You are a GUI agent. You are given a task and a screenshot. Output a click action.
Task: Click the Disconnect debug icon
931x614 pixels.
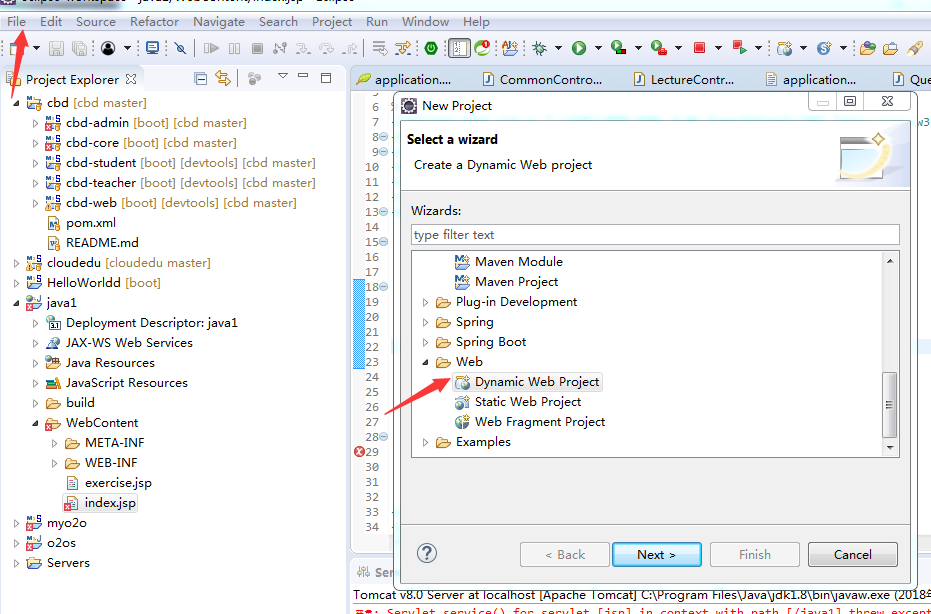[280, 48]
